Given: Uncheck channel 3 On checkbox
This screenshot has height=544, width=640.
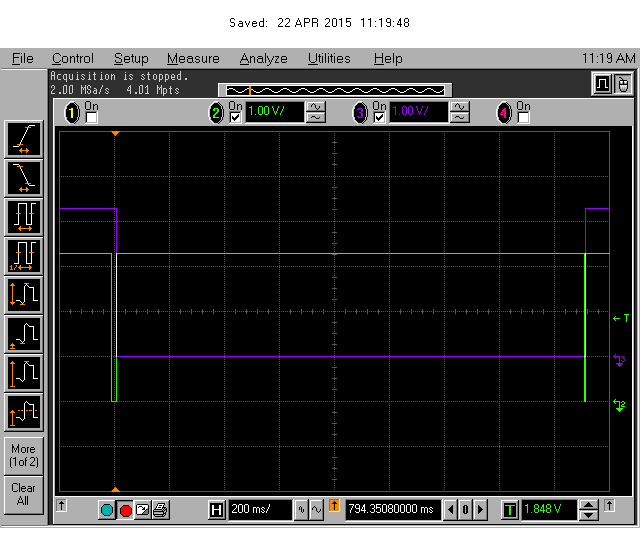Looking at the screenshot, I should click(x=379, y=118).
